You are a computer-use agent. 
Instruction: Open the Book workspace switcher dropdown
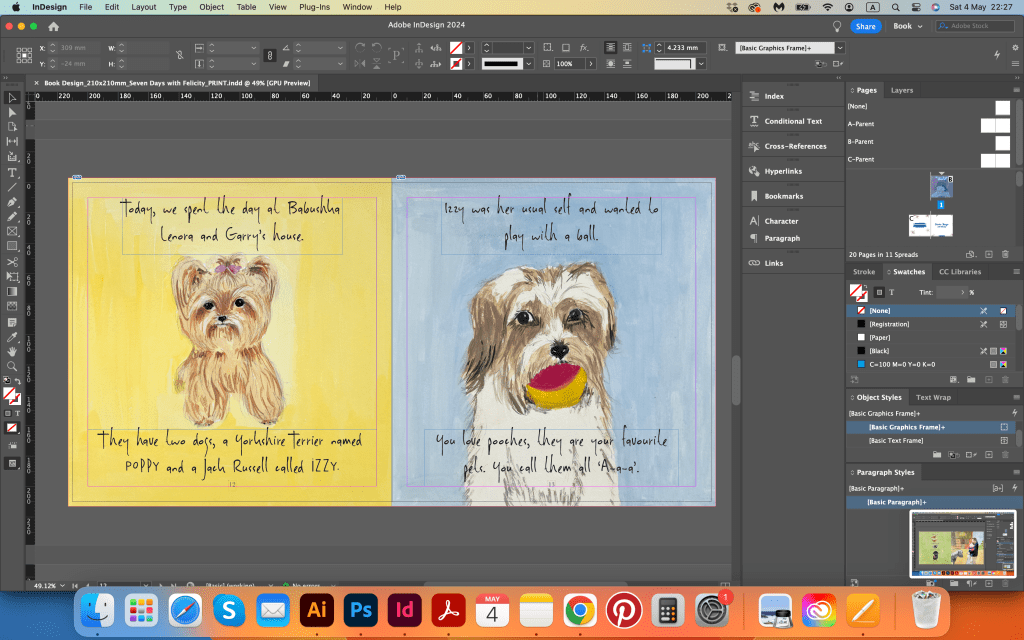[x=908, y=26]
